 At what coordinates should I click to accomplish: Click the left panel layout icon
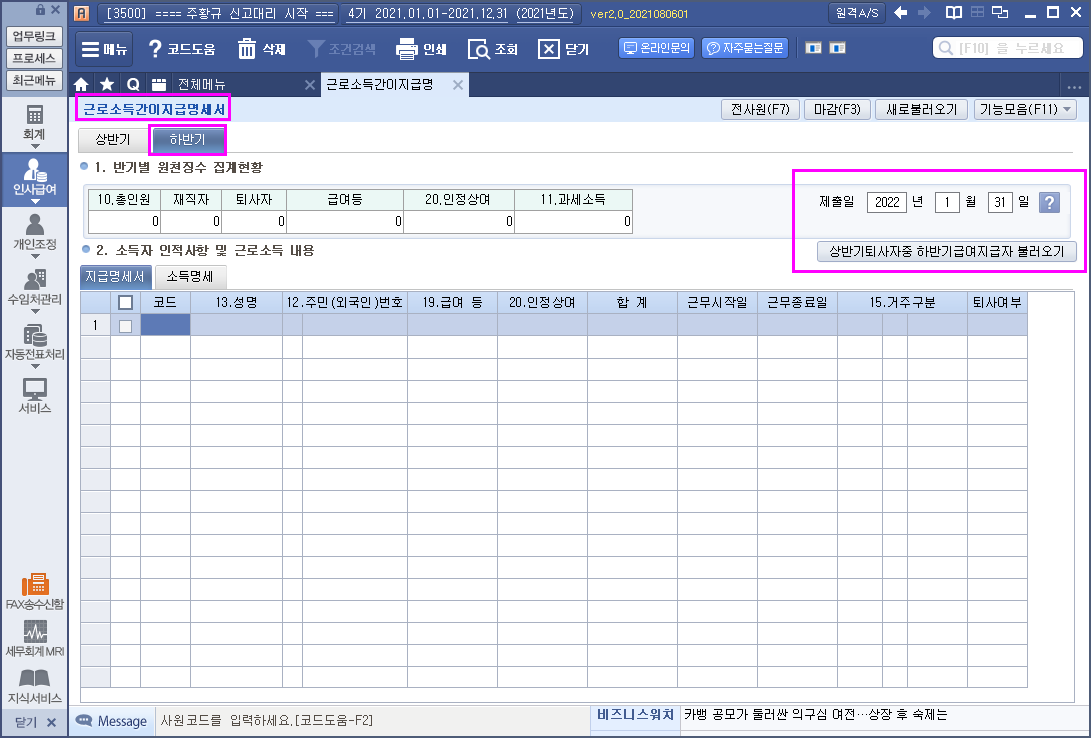[813, 48]
